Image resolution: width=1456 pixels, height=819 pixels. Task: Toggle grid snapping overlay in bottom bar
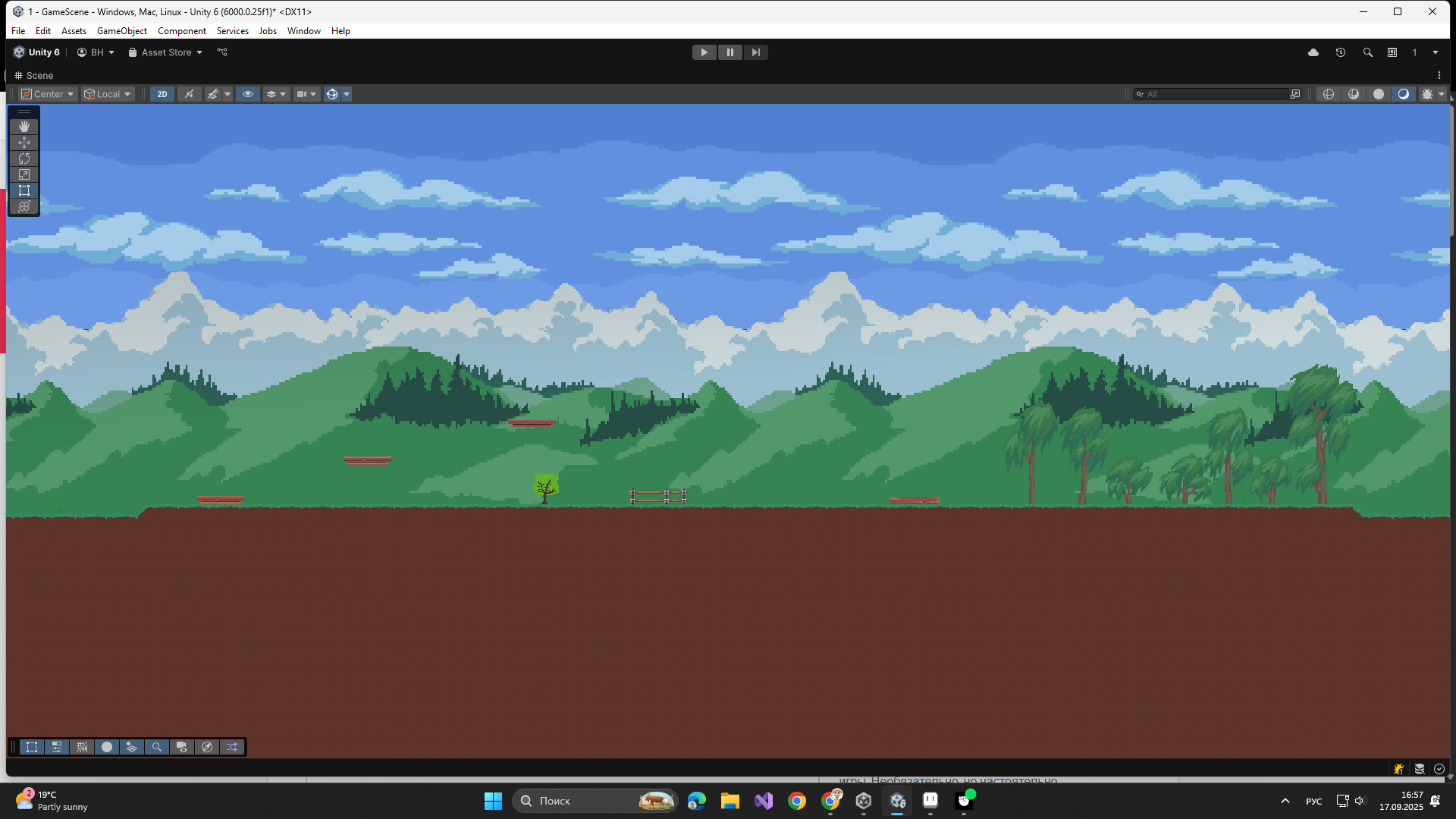click(82, 747)
